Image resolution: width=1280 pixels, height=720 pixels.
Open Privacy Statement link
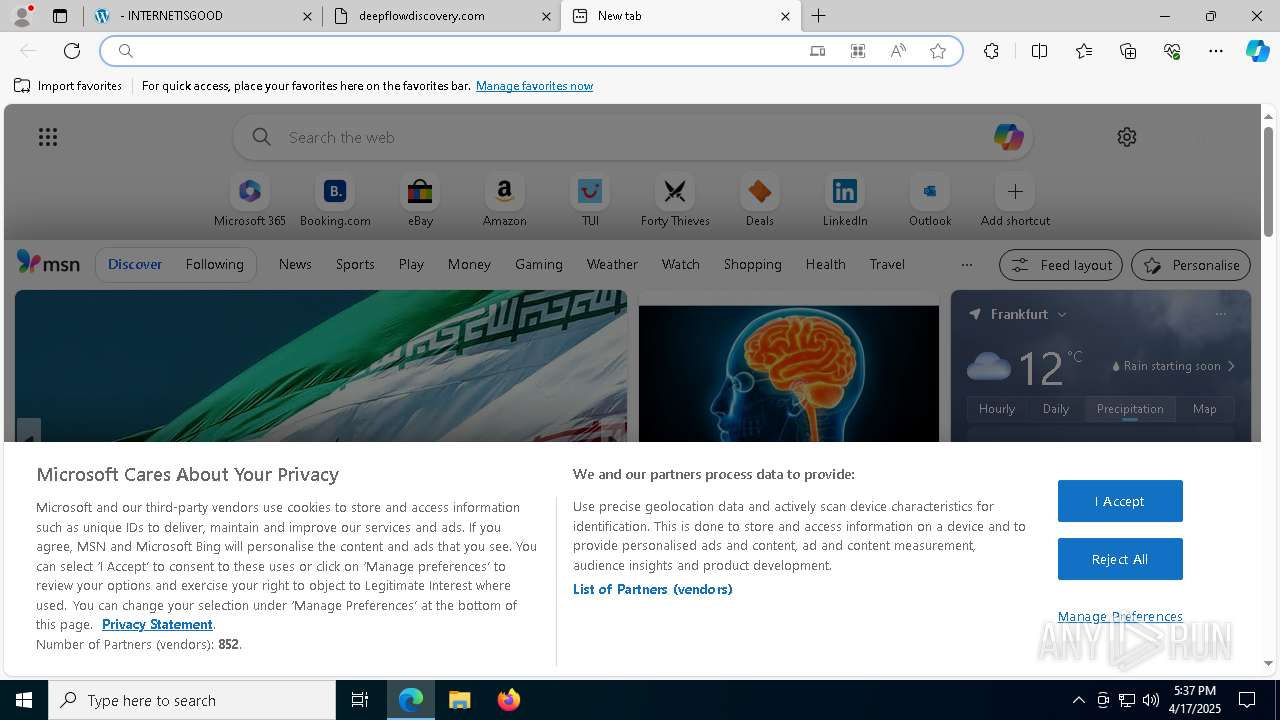pyautogui.click(x=157, y=624)
